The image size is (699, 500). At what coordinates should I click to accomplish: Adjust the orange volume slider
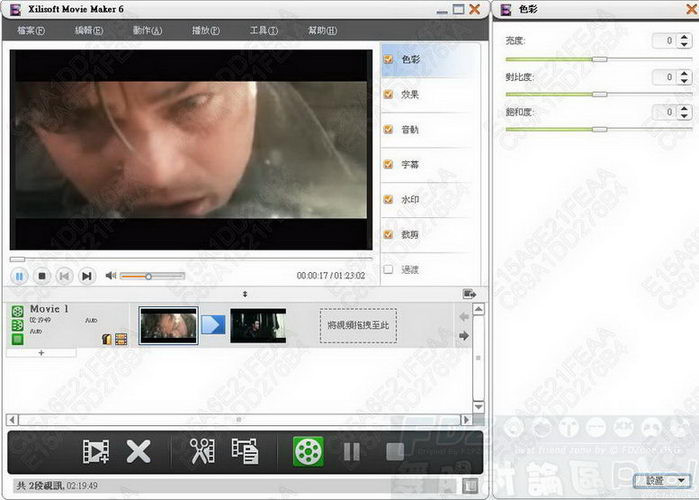152,276
